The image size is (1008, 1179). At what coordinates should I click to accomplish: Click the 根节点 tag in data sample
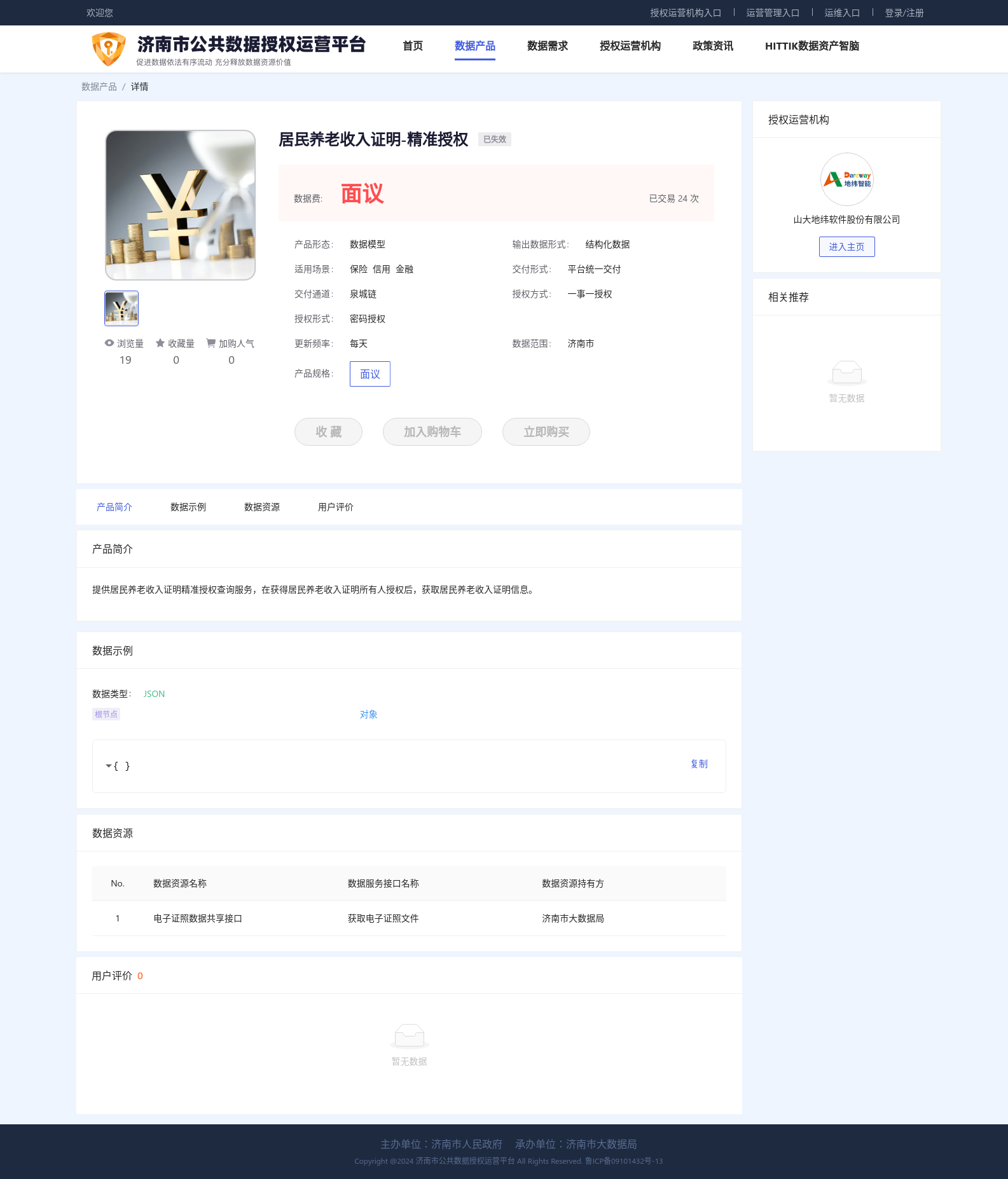[x=106, y=714]
